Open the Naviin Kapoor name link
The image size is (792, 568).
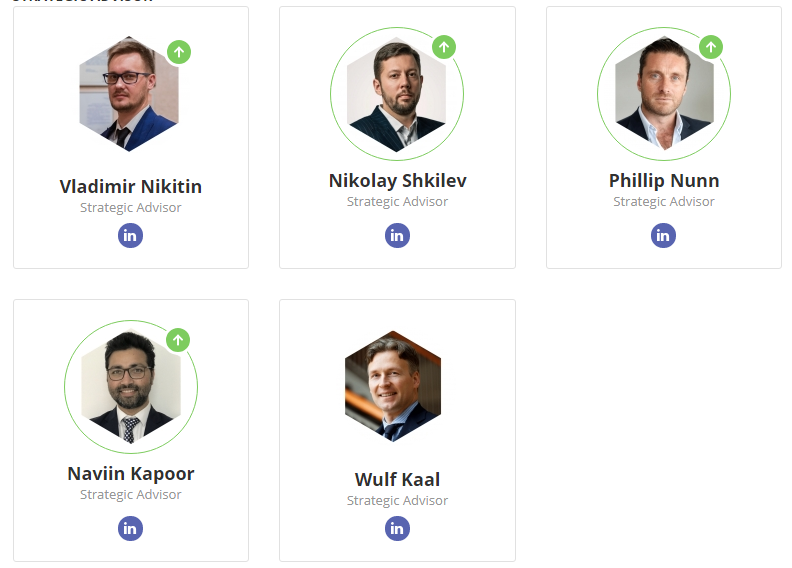coord(131,474)
